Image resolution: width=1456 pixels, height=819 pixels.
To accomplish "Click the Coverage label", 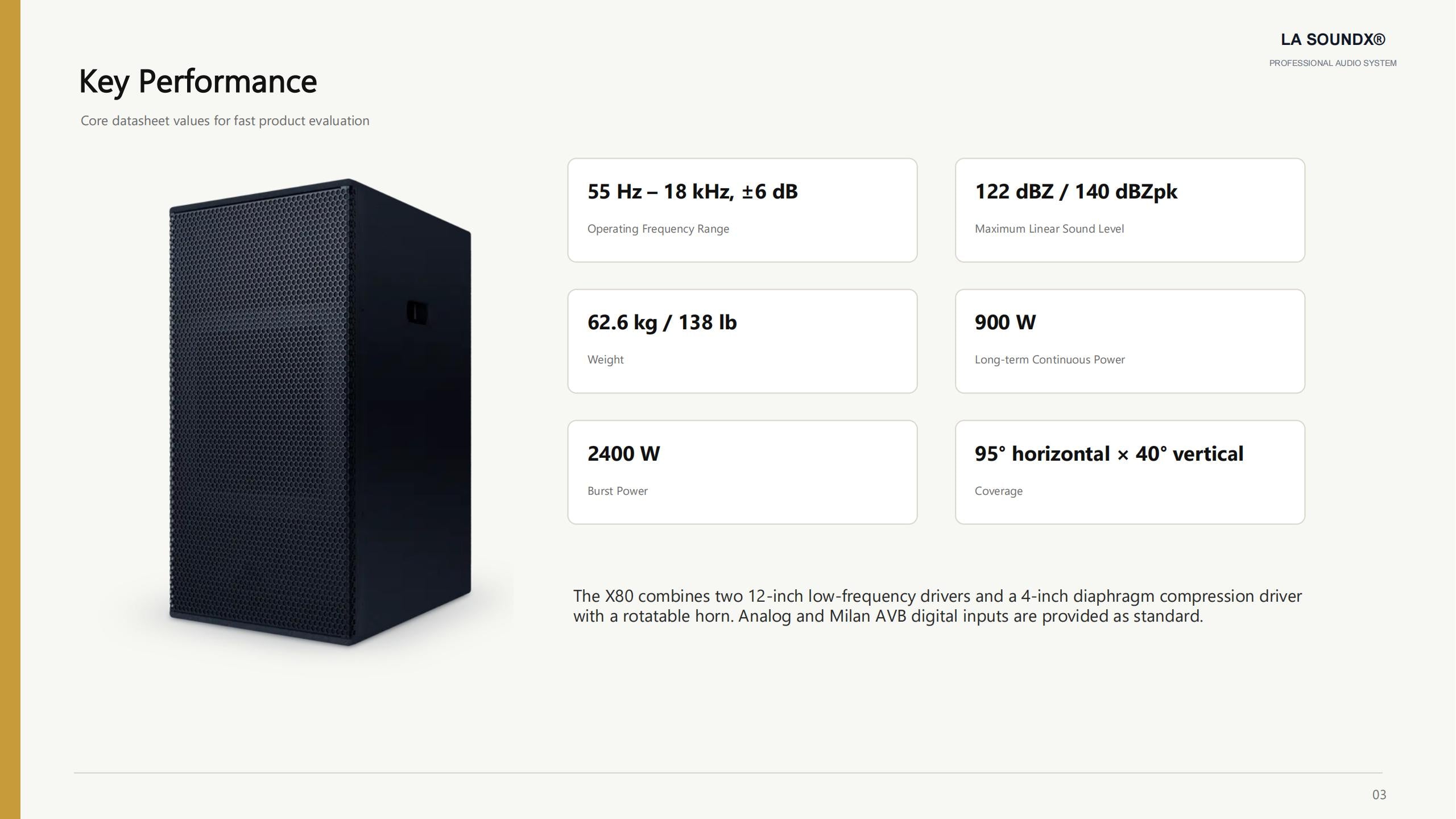I will coord(998,491).
